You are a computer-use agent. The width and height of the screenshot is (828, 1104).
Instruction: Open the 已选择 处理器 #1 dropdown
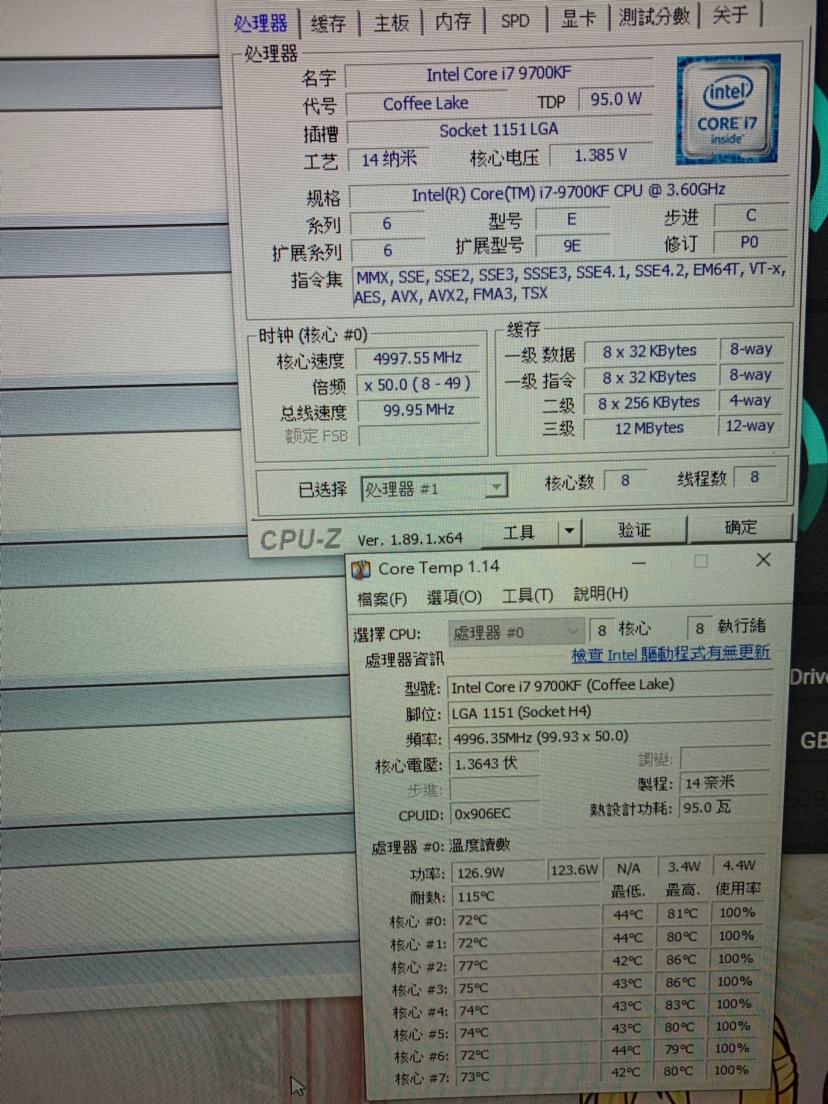434,488
